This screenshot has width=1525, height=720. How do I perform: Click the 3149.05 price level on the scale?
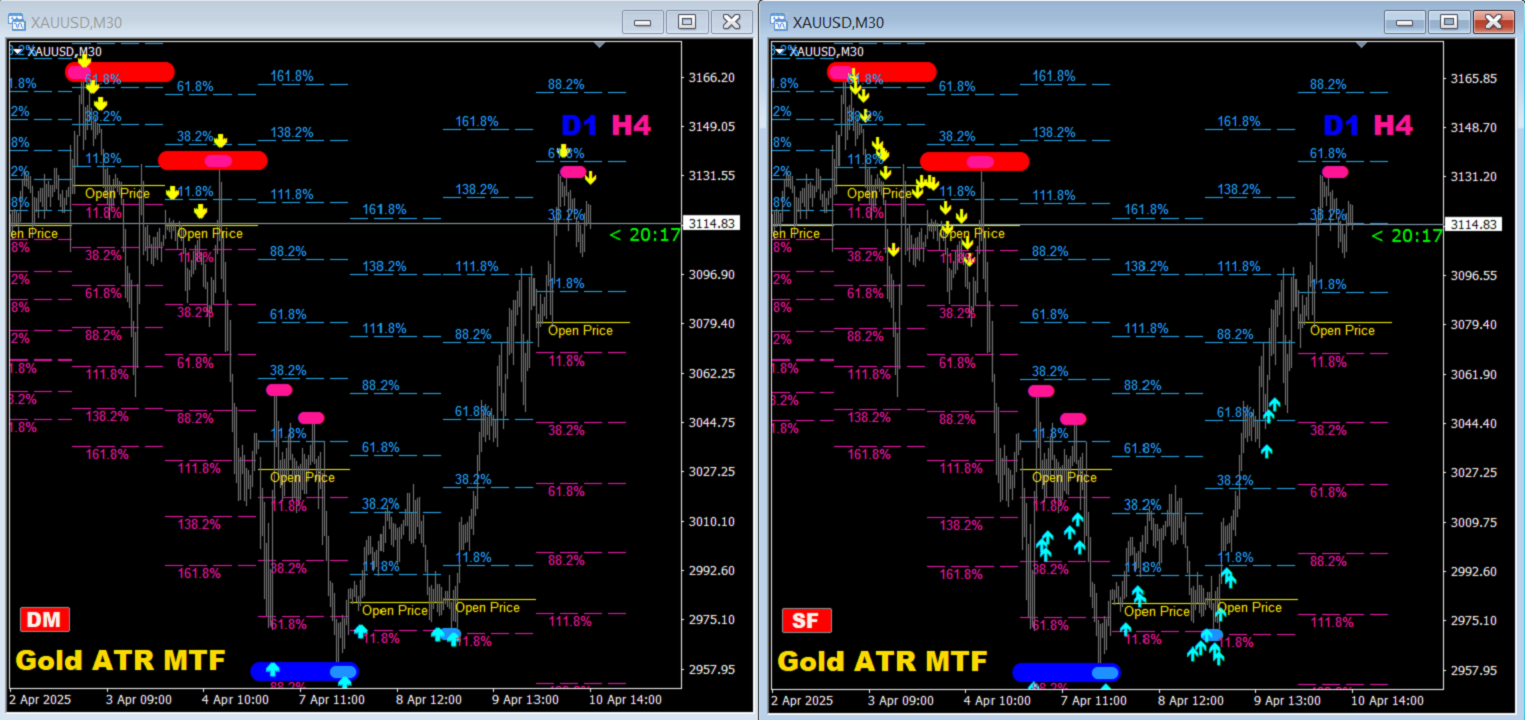pyautogui.click(x=713, y=126)
